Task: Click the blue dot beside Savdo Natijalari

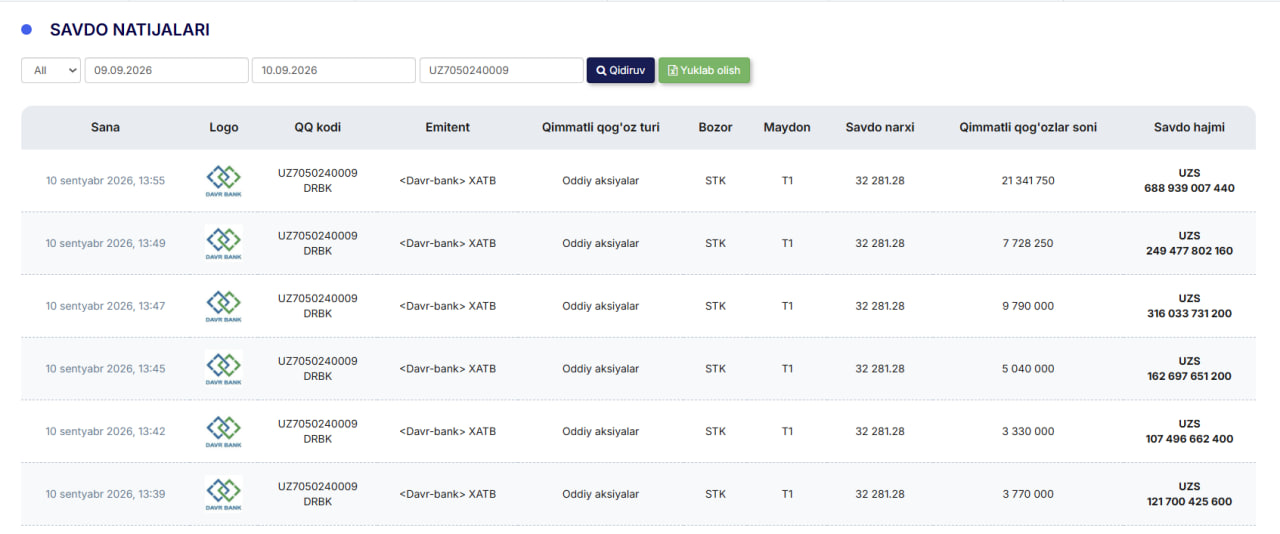Action: (27, 30)
